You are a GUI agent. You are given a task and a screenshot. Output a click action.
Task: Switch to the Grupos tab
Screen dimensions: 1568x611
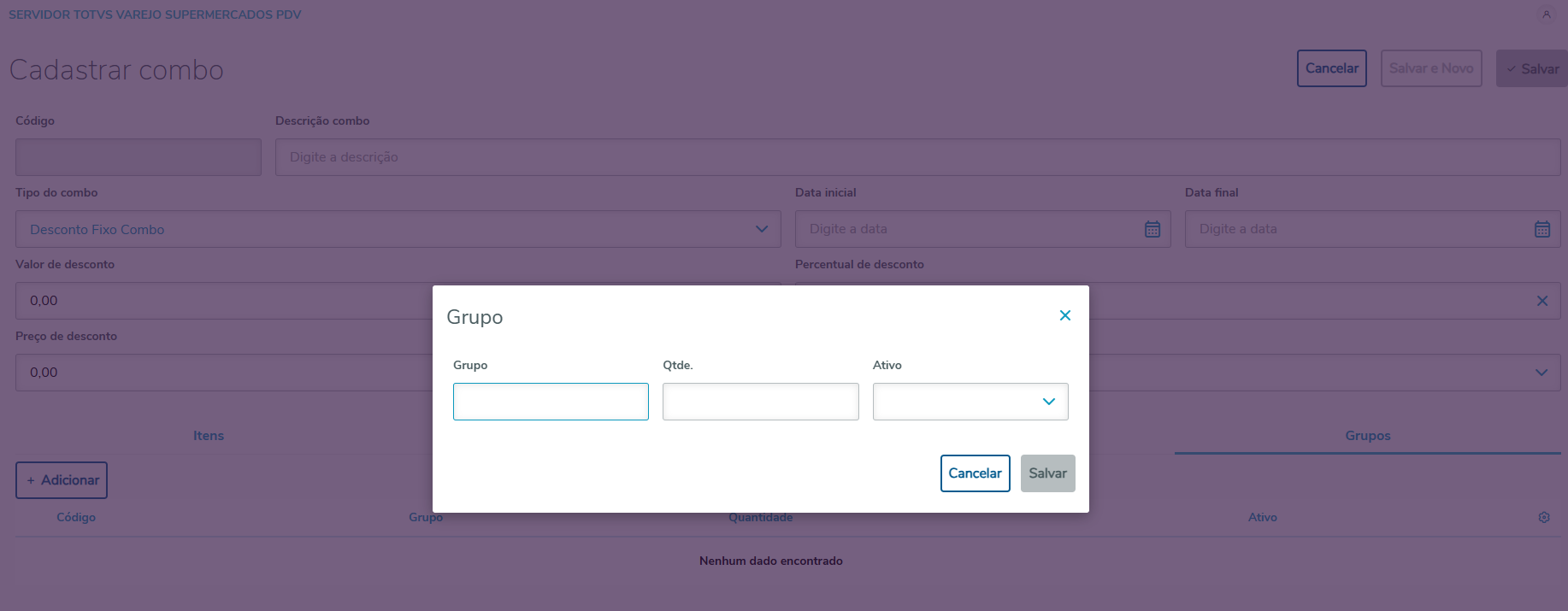coord(1368,436)
